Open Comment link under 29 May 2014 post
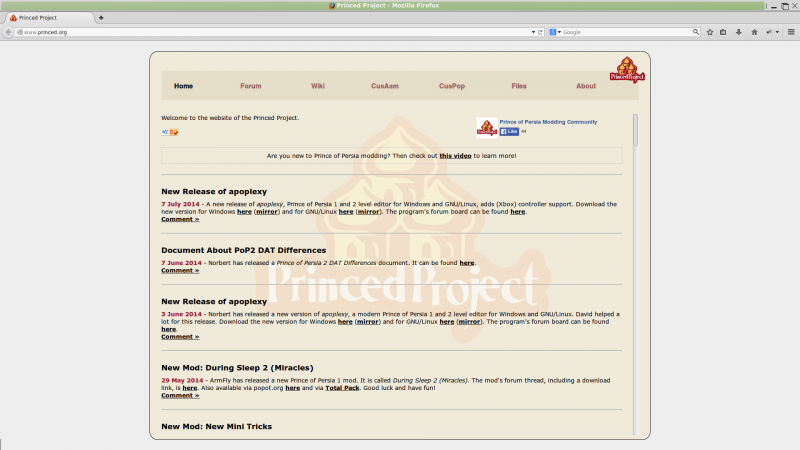This screenshot has width=800, height=450. click(x=180, y=395)
